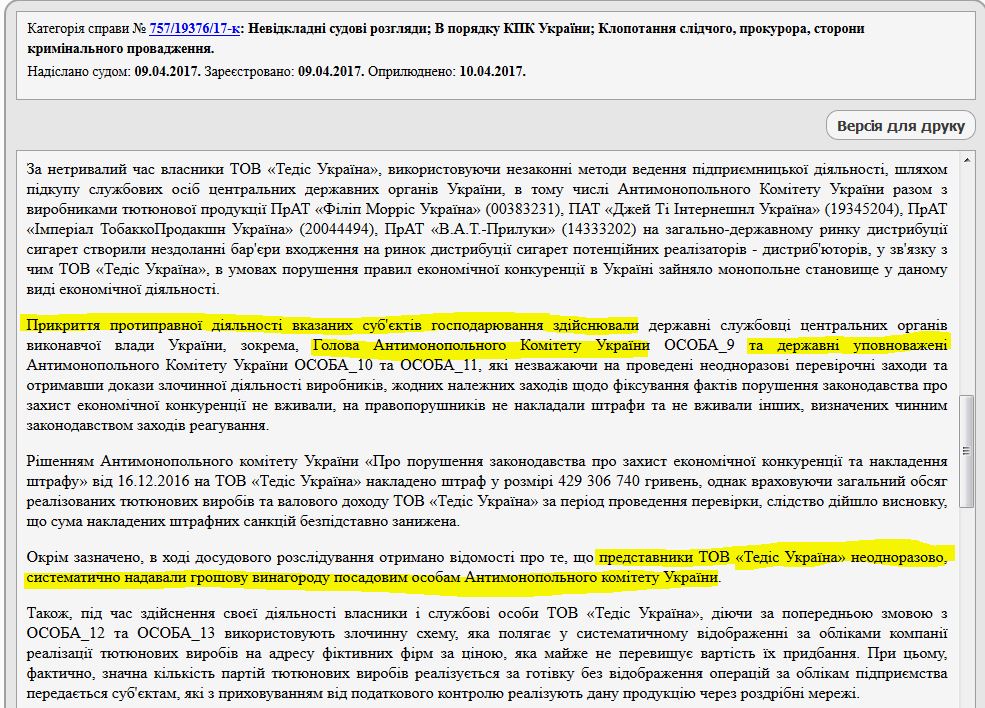Viewport: 985px width, 708px height.
Task: Click highlighted 'представники ТОВ «Тедіс Україна» неодноразово'
Action: tap(774, 557)
